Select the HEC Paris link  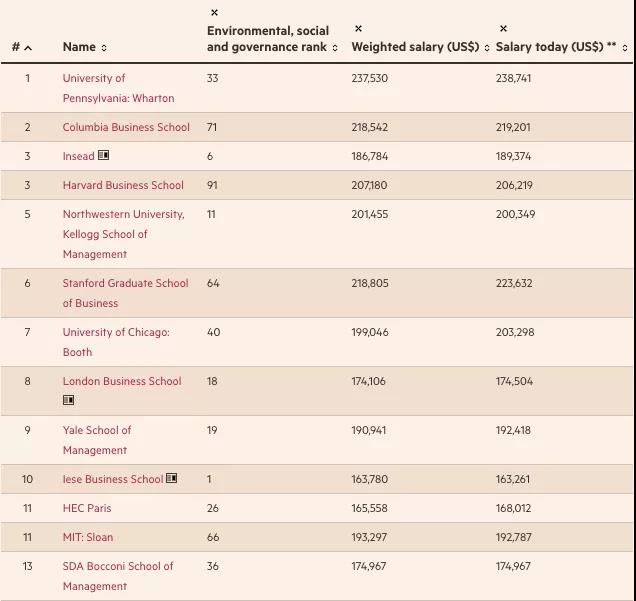[x=87, y=508]
